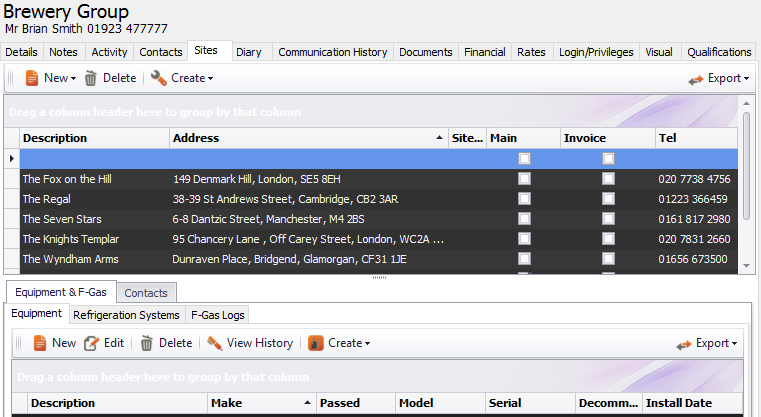Open the Qualifications tab
Viewport: 761px width, 417px height.
(719, 52)
